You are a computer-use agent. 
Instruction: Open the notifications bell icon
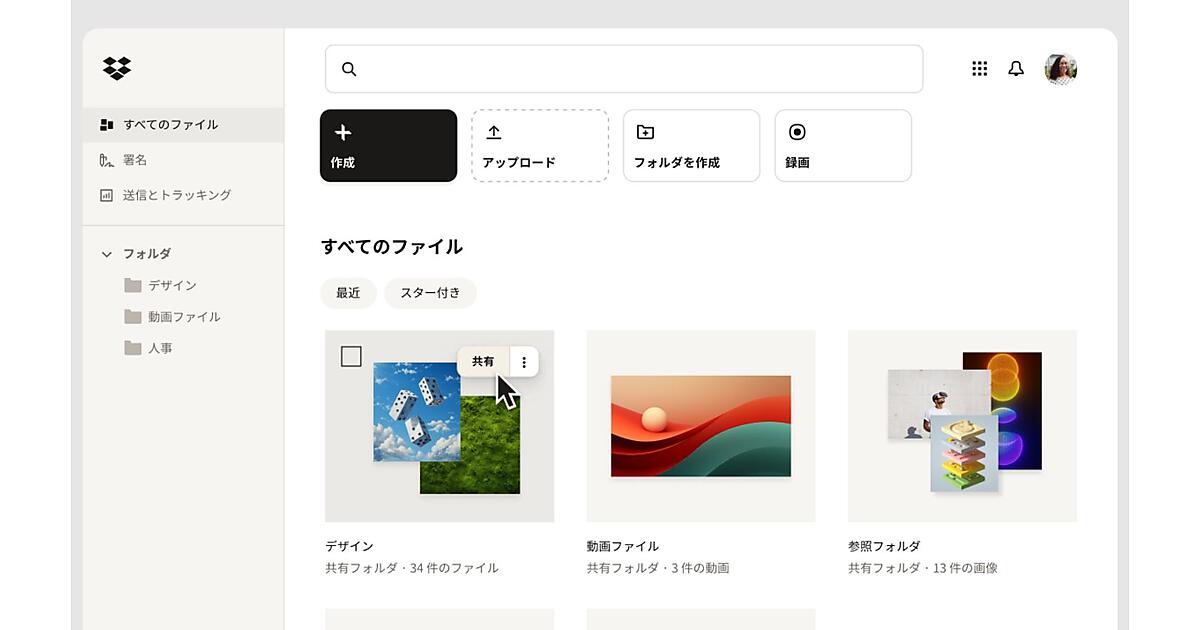click(x=1016, y=68)
